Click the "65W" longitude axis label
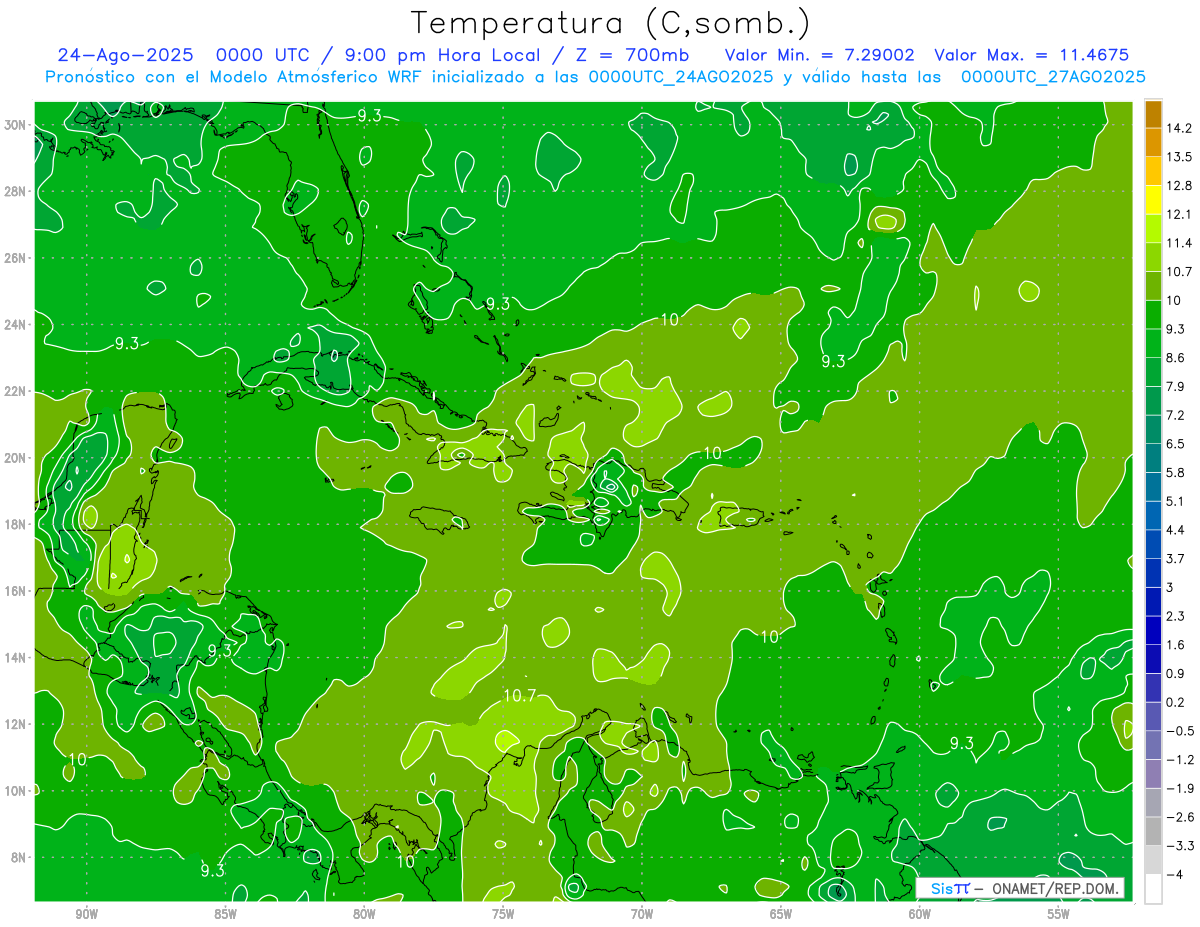1200x927 pixels. click(x=781, y=914)
